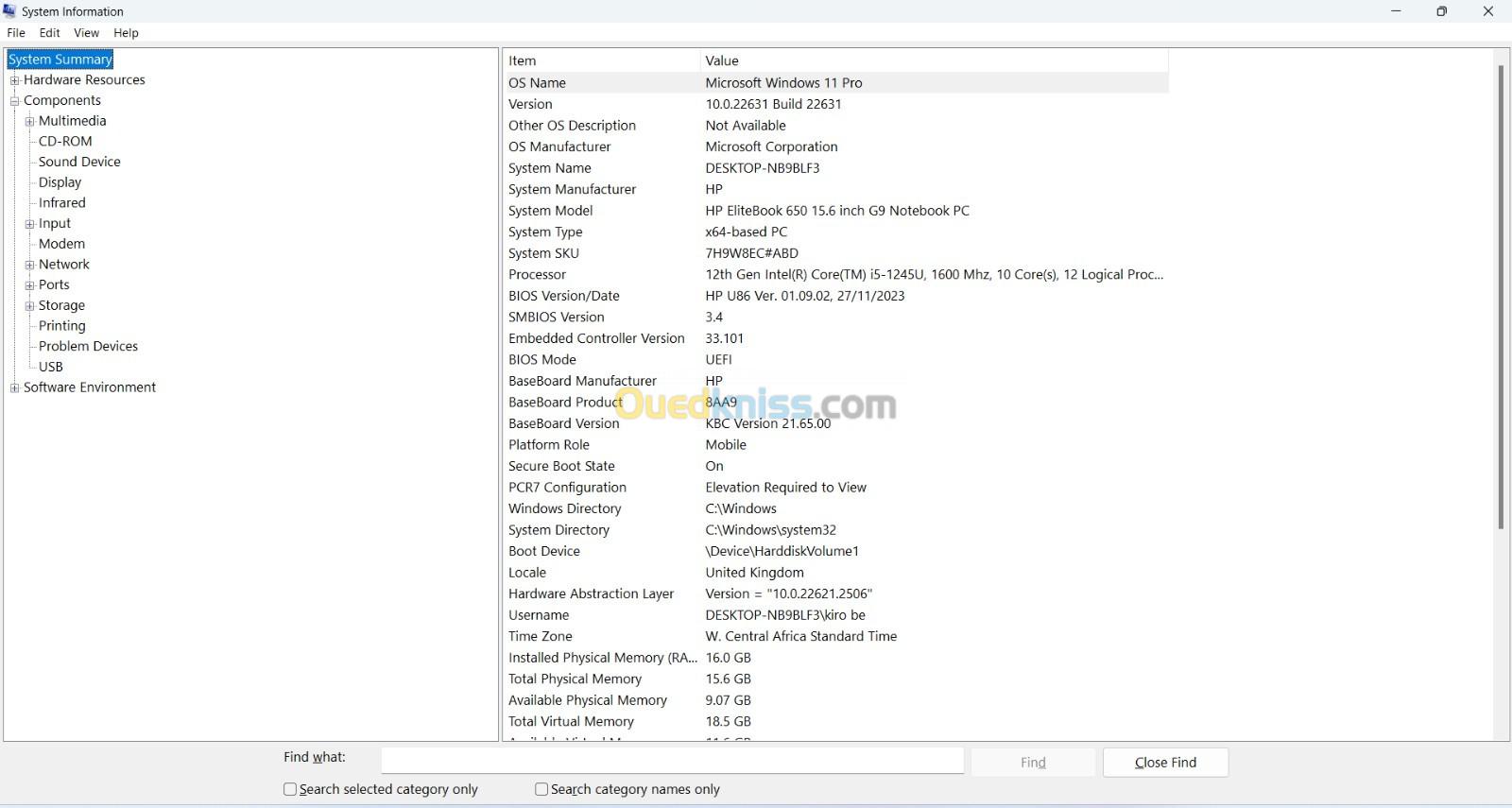Enable Search category names only checkbox

click(541, 789)
